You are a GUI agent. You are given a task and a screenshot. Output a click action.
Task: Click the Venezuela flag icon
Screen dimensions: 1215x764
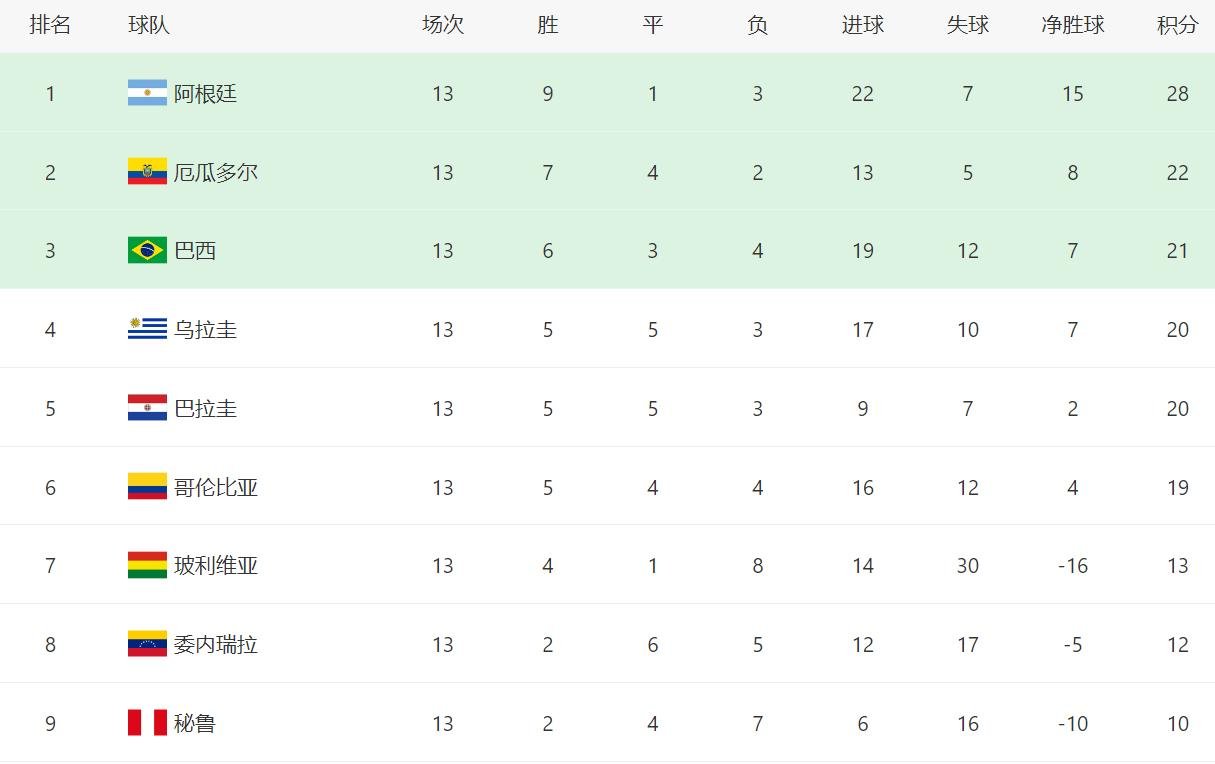coord(147,644)
